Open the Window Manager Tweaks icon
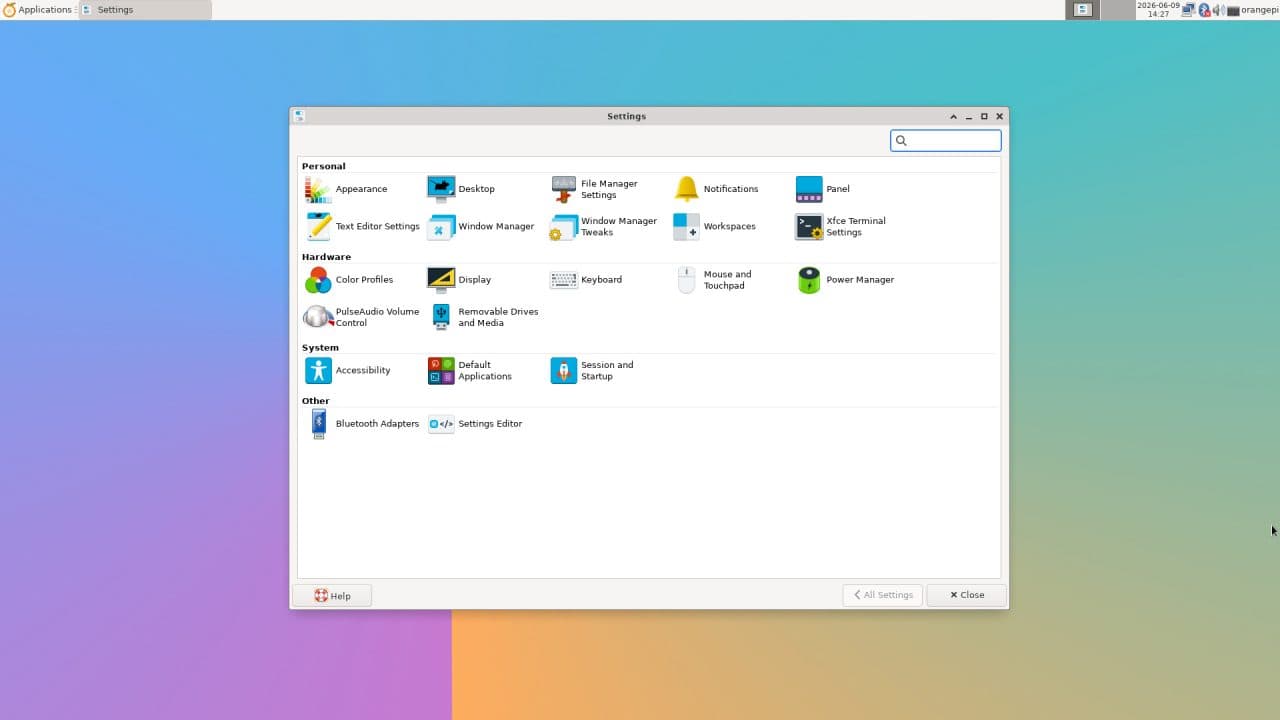 pyautogui.click(x=564, y=227)
